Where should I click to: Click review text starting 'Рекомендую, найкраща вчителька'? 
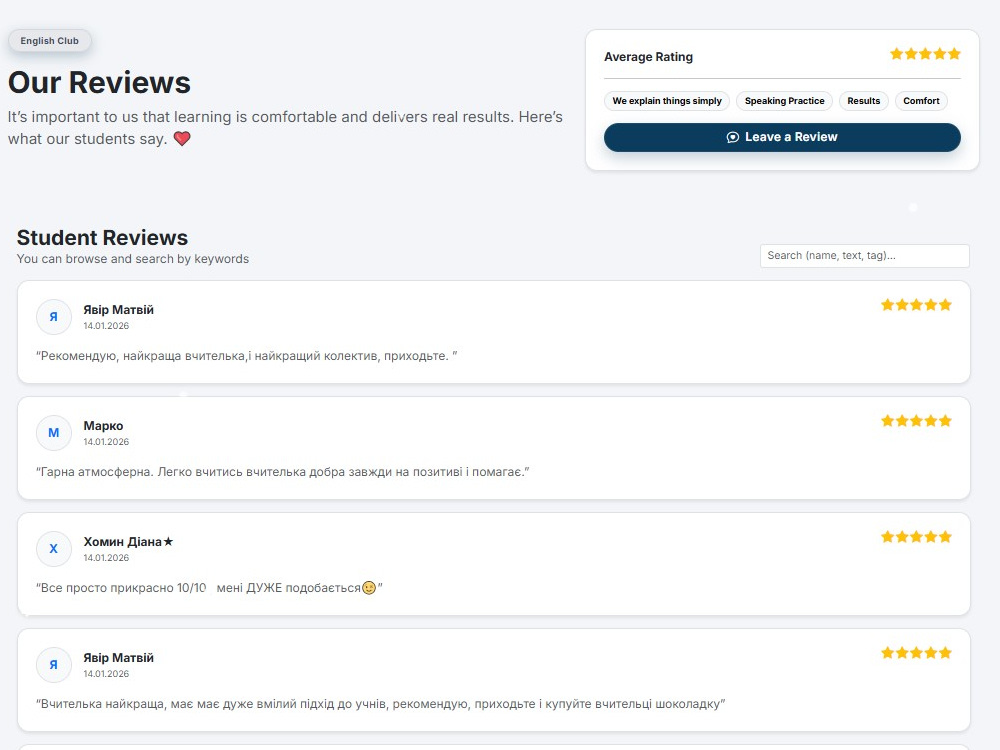click(x=246, y=356)
